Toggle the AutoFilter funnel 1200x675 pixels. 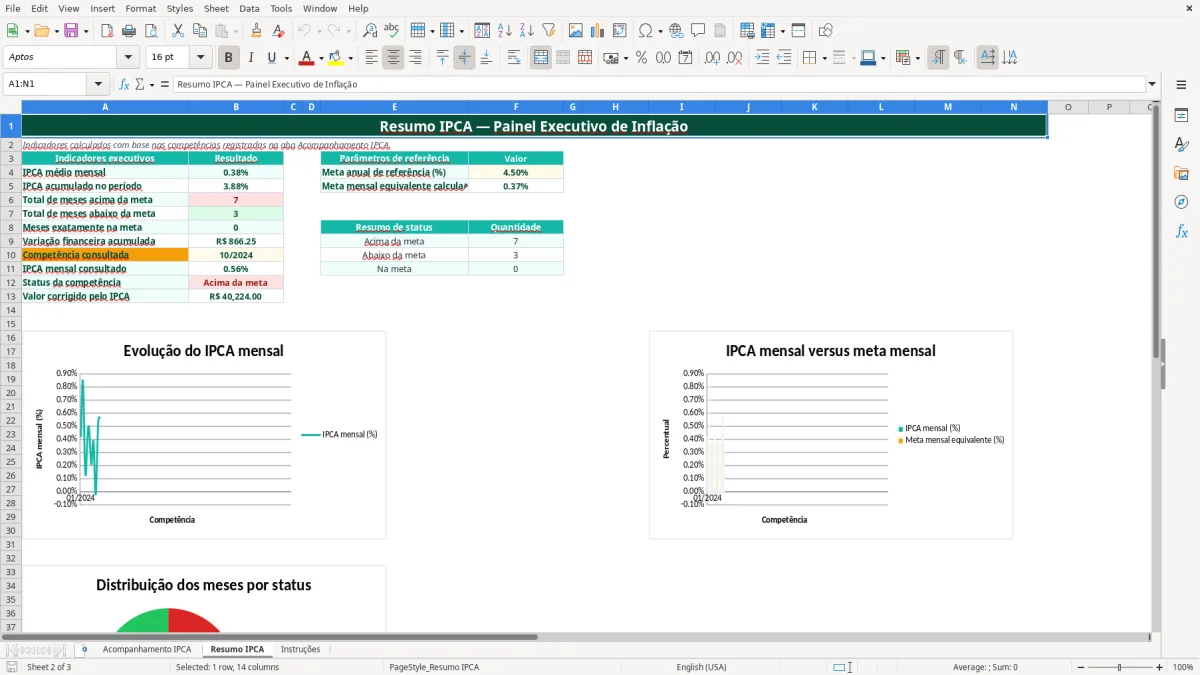[548, 31]
